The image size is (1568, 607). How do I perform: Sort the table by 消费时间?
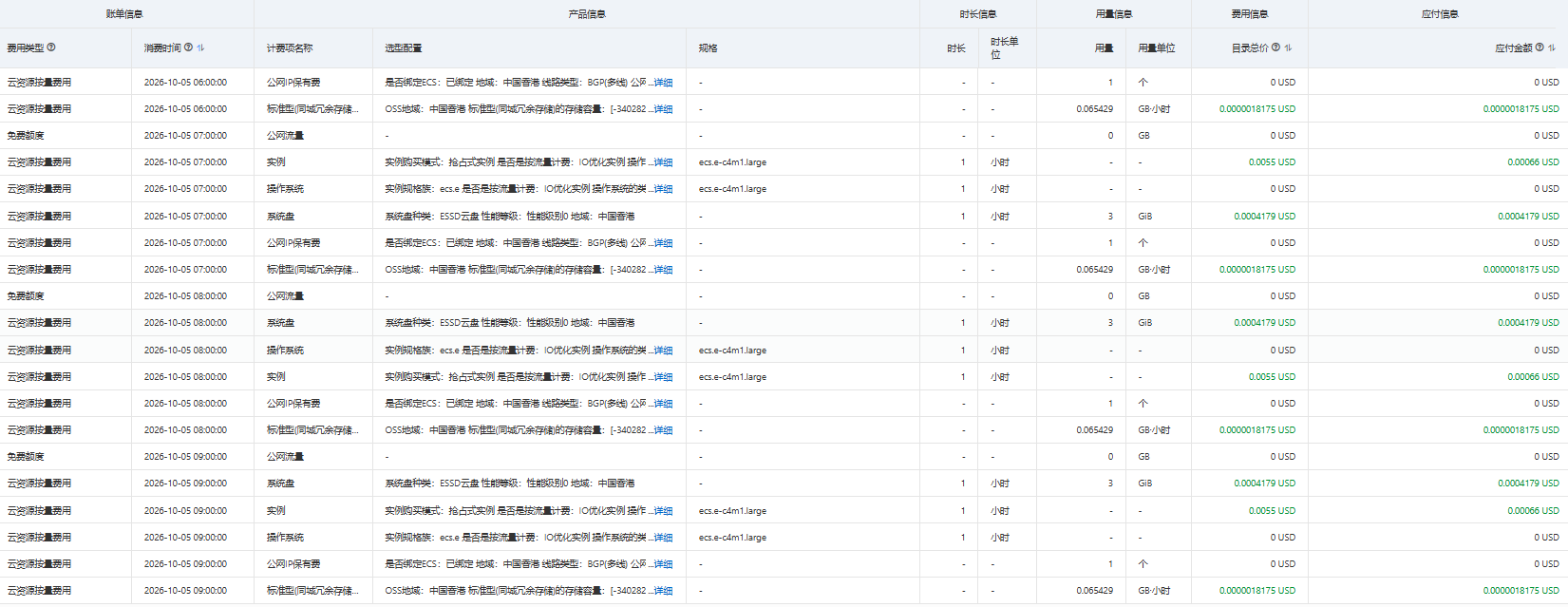tap(200, 47)
